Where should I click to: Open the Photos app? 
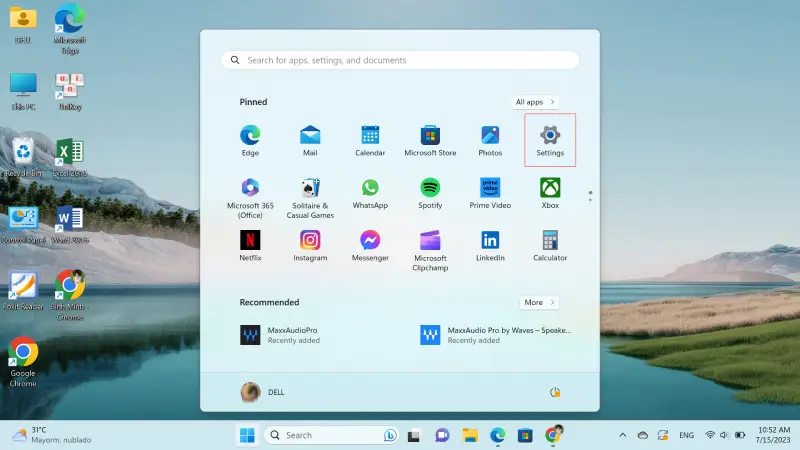coord(490,140)
